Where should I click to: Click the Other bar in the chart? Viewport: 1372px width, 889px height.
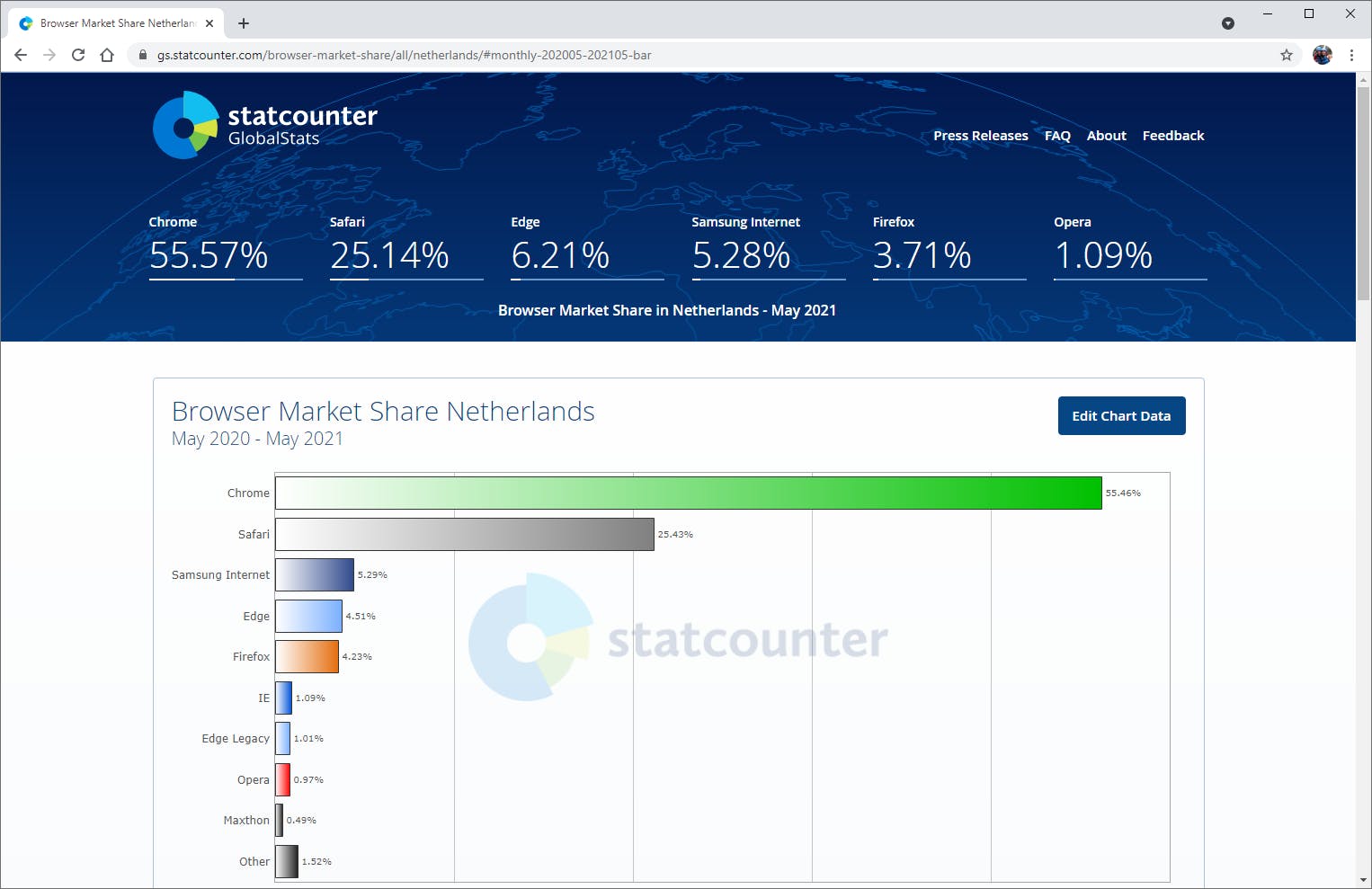click(287, 861)
